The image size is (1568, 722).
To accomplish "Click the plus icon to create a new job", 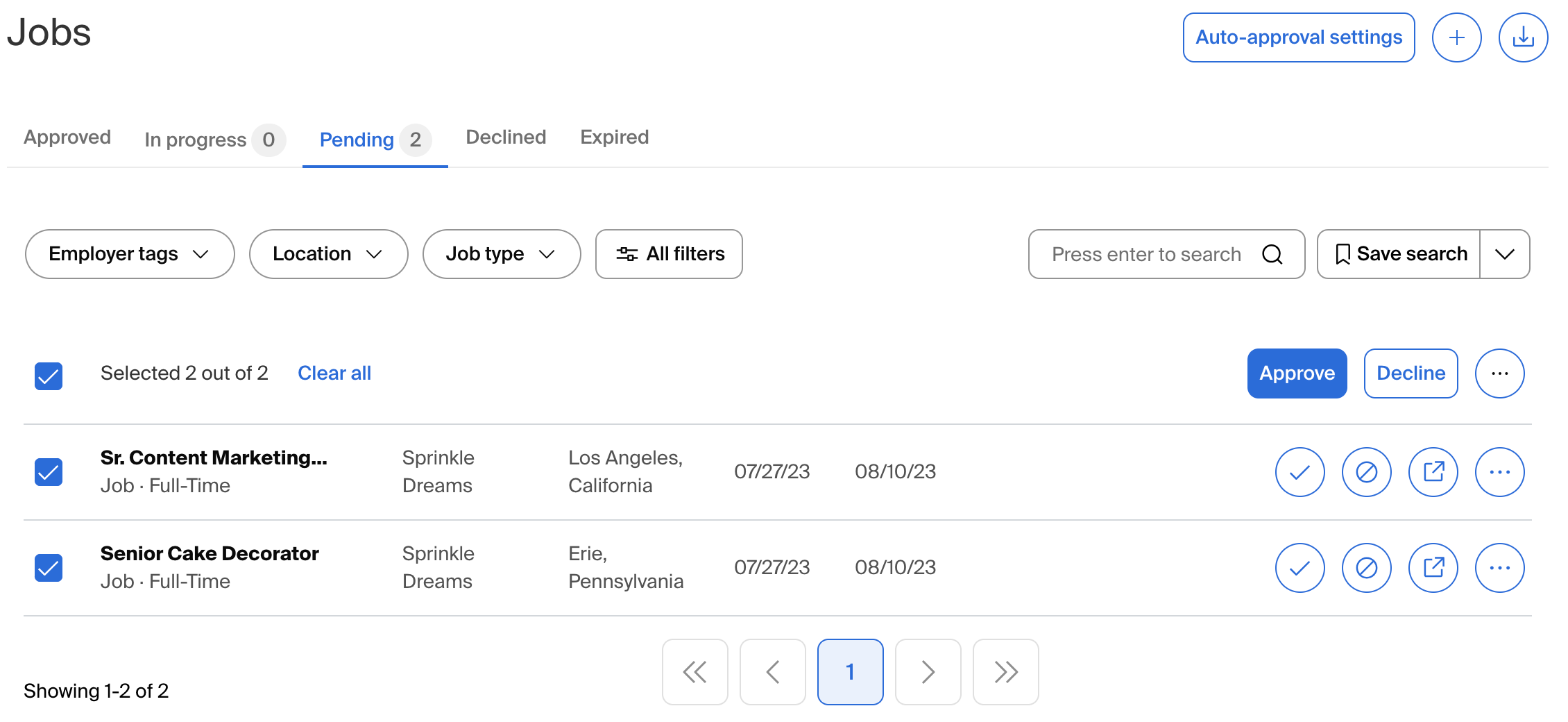I will coord(1457,37).
